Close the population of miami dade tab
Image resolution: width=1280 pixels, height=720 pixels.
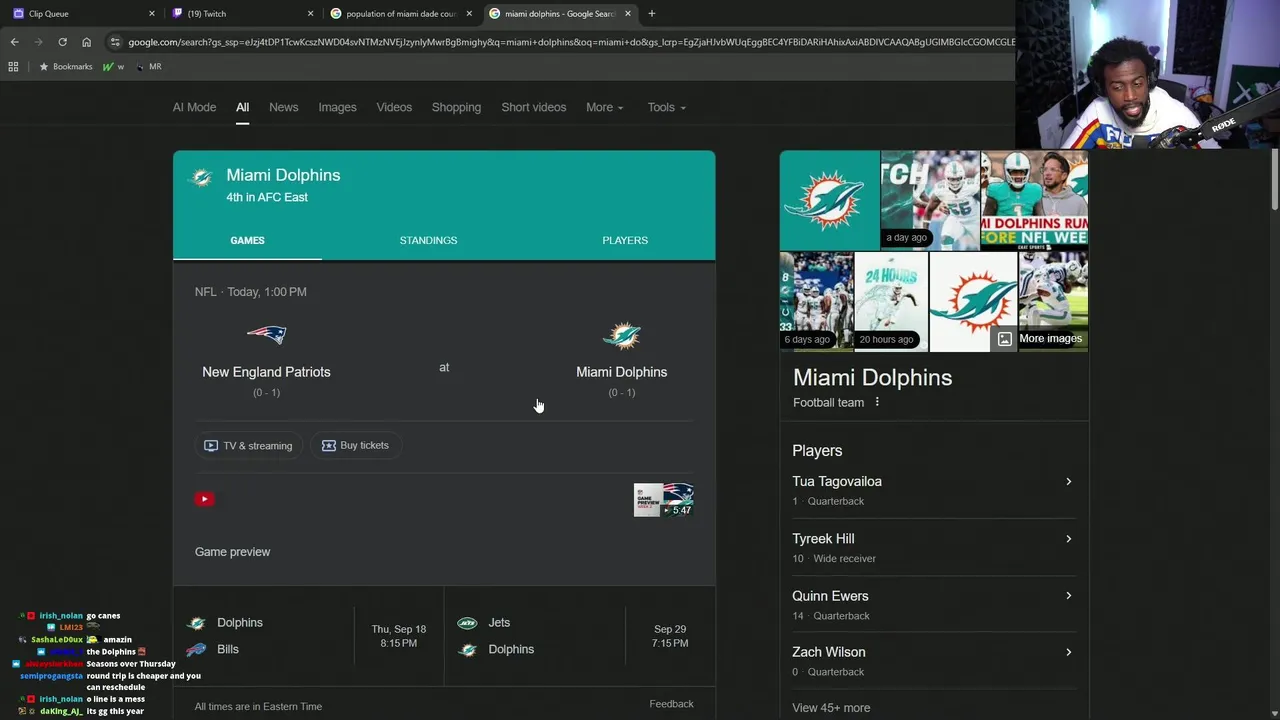pyautogui.click(x=469, y=14)
